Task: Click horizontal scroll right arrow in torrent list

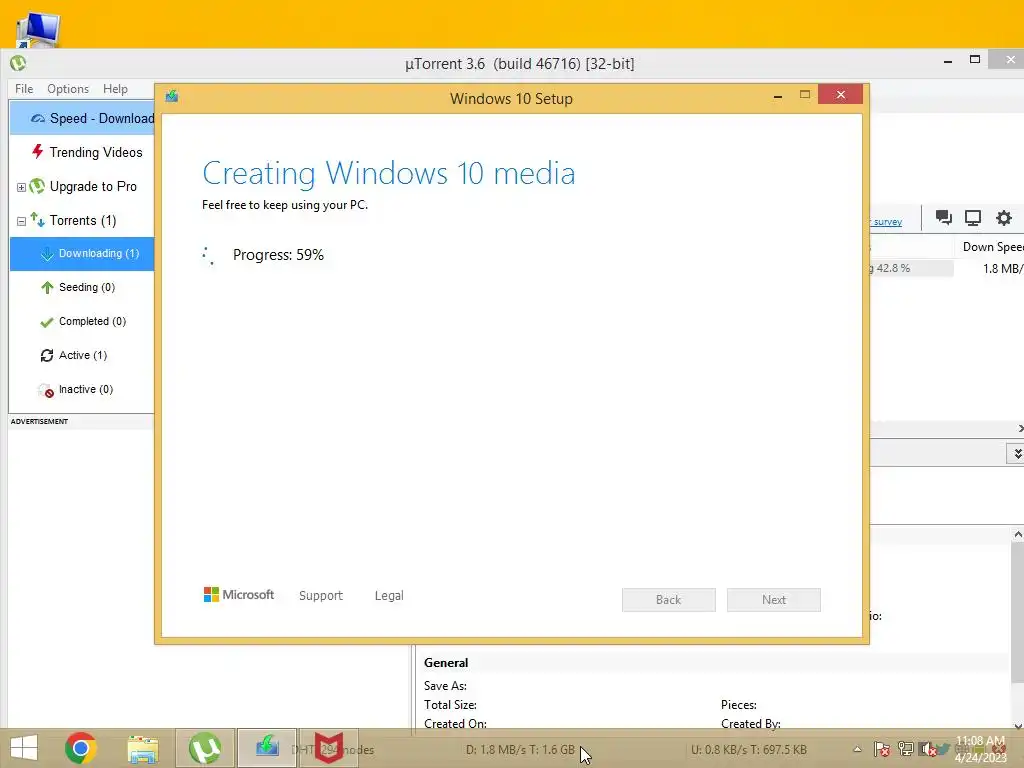Action: tap(1019, 428)
